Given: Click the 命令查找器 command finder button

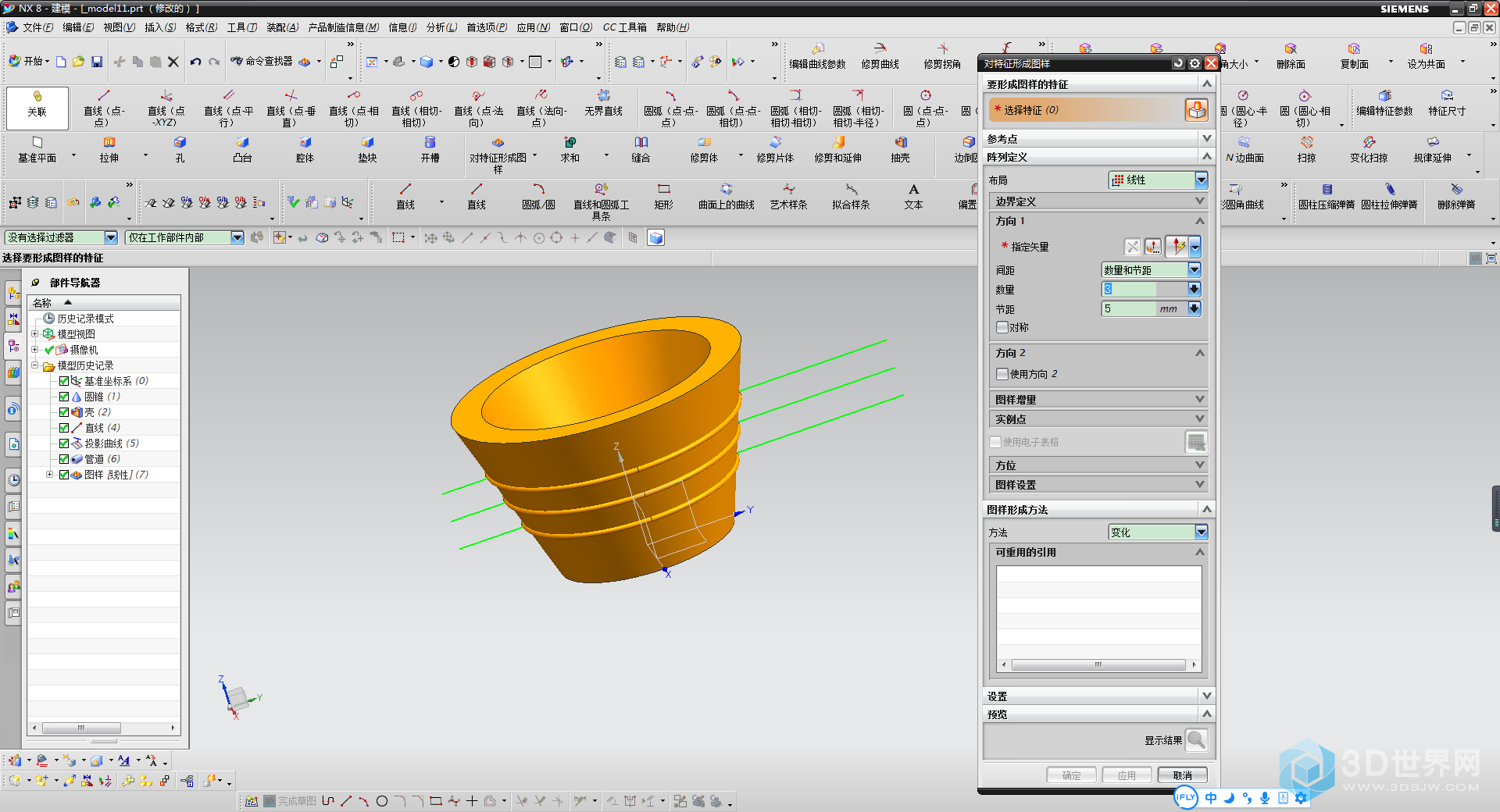Looking at the screenshot, I should [x=262, y=62].
